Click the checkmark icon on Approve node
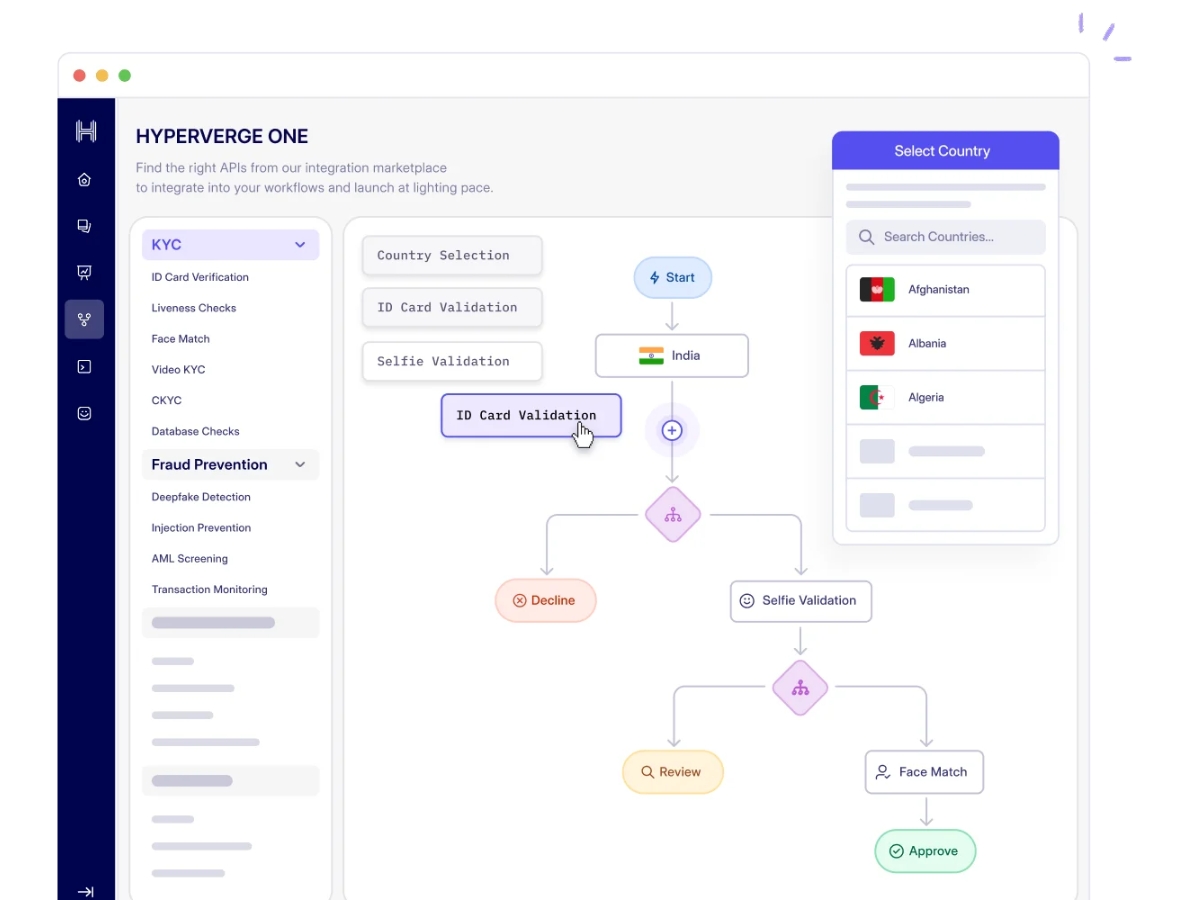The image size is (1200, 900). (x=895, y=852)
